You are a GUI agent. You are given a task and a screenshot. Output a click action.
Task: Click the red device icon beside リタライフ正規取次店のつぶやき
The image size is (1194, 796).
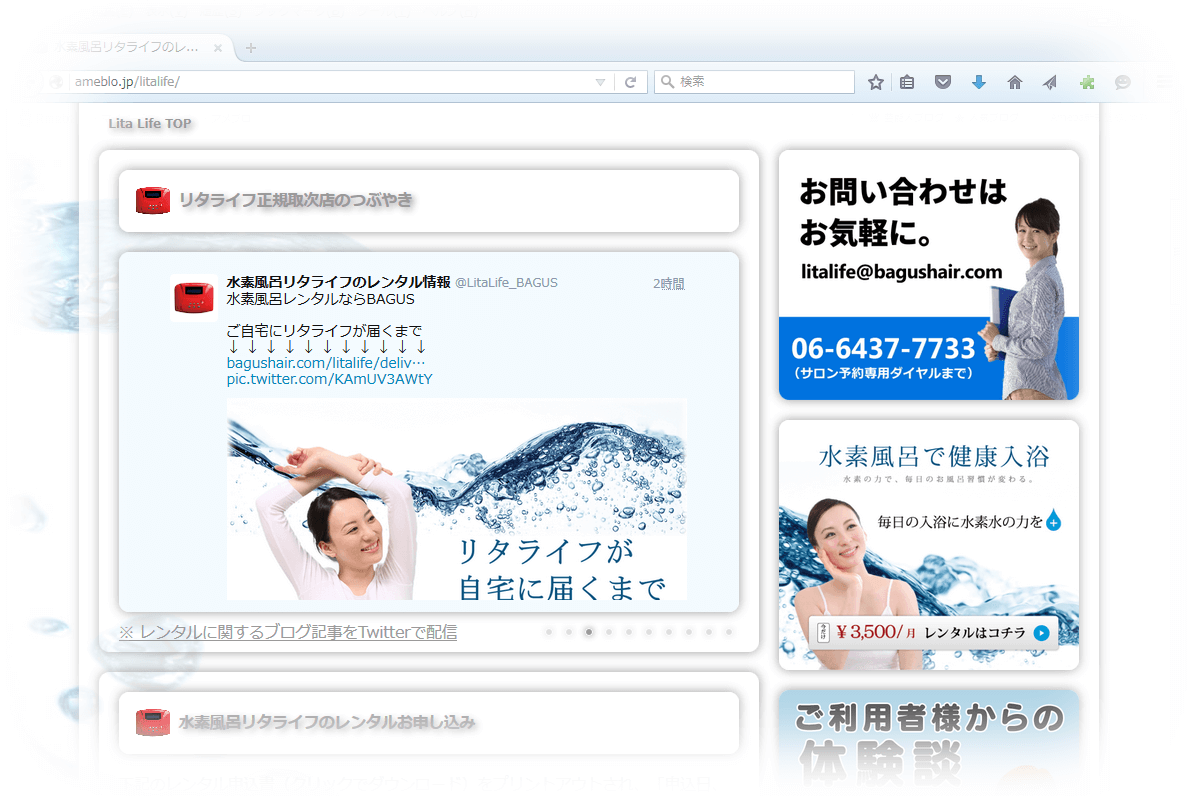coord(153,200)
